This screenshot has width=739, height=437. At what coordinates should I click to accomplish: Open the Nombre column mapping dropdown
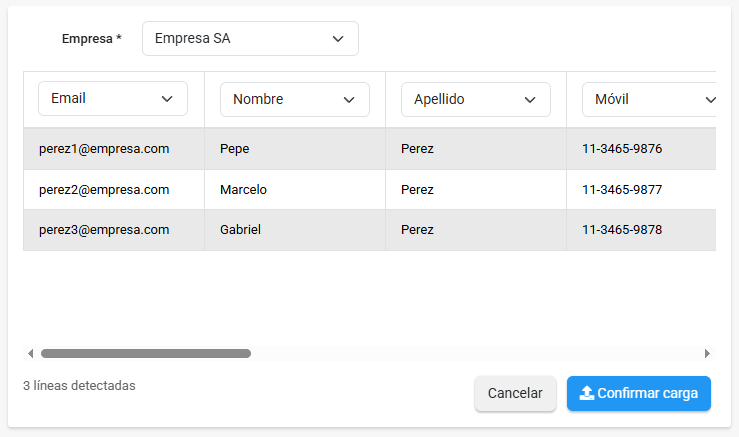coord(295,99)
